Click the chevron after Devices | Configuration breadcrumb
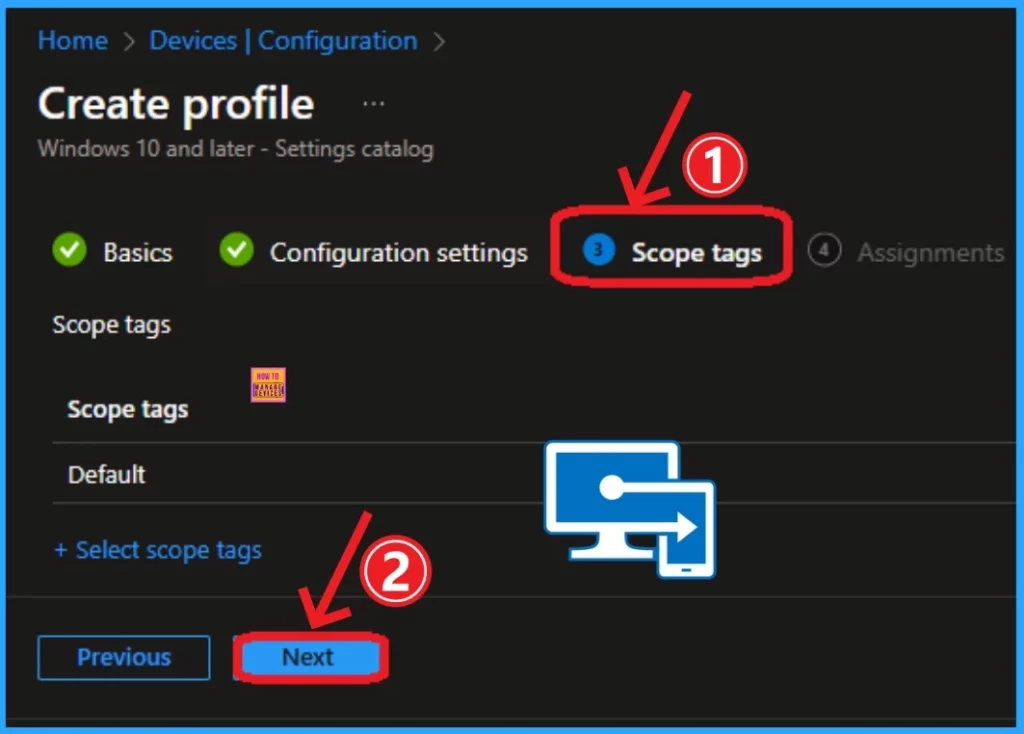1024x734 pixels. (x=440, y=42)
